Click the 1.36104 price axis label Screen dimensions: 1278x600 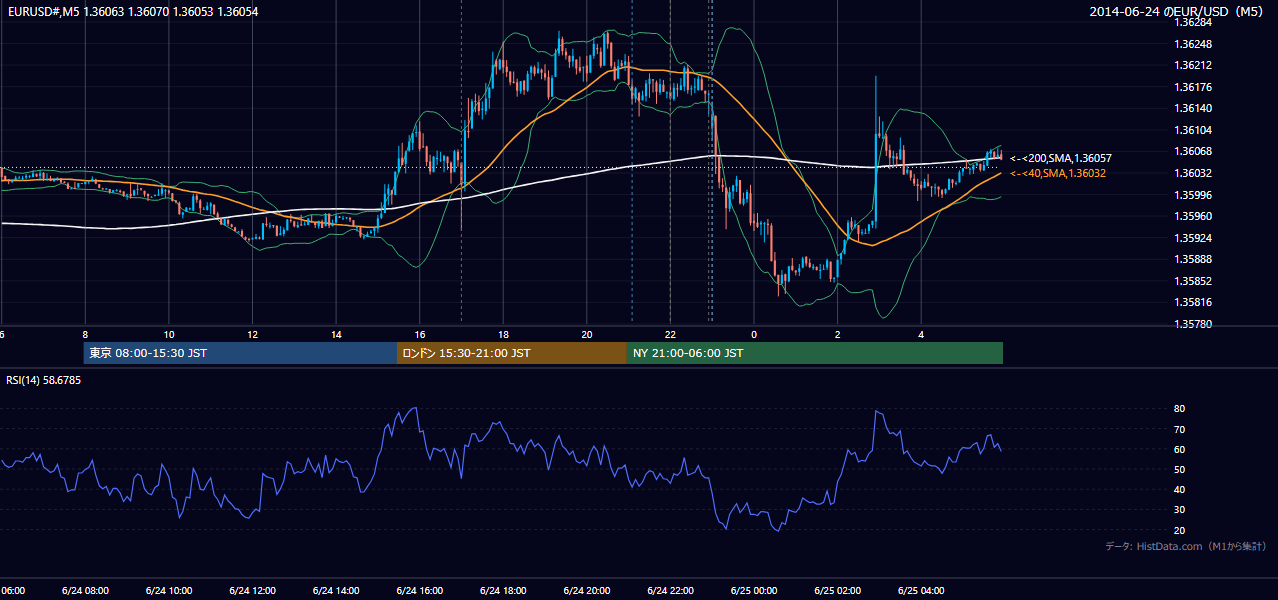1193,130
